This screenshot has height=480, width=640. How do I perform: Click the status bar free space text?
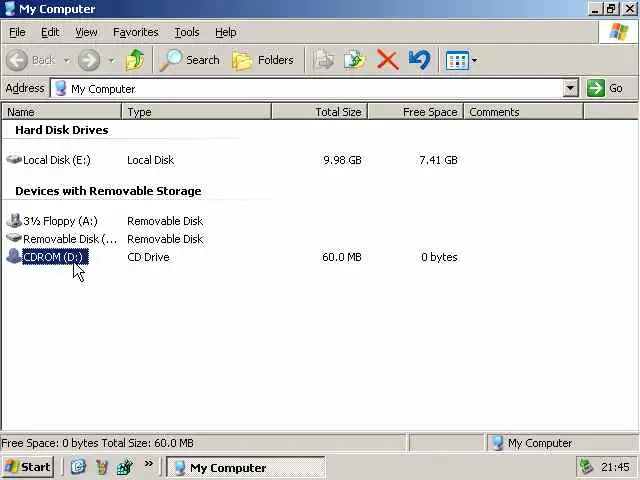click(98, 443)
